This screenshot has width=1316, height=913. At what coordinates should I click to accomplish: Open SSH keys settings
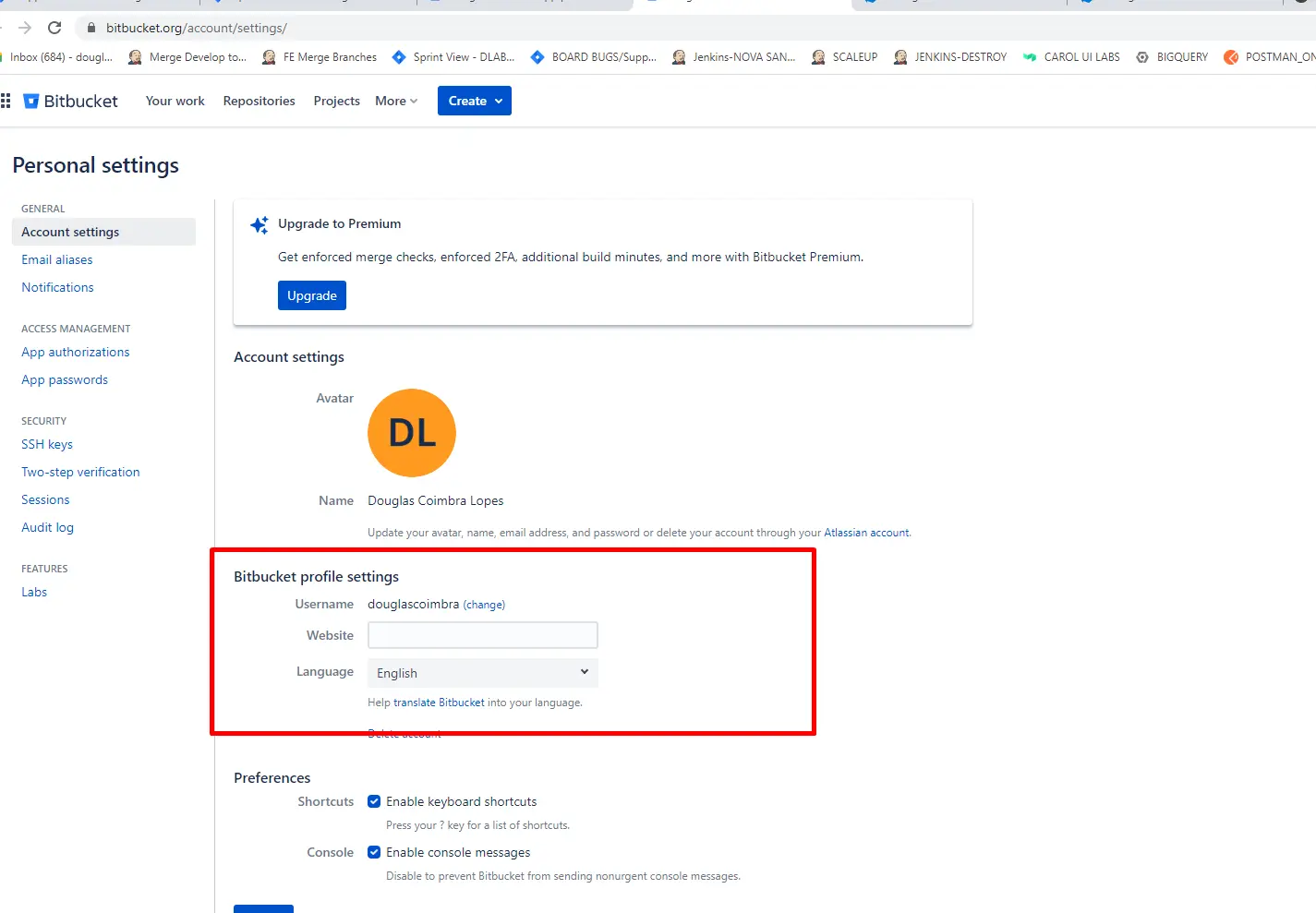pos(47,444)
